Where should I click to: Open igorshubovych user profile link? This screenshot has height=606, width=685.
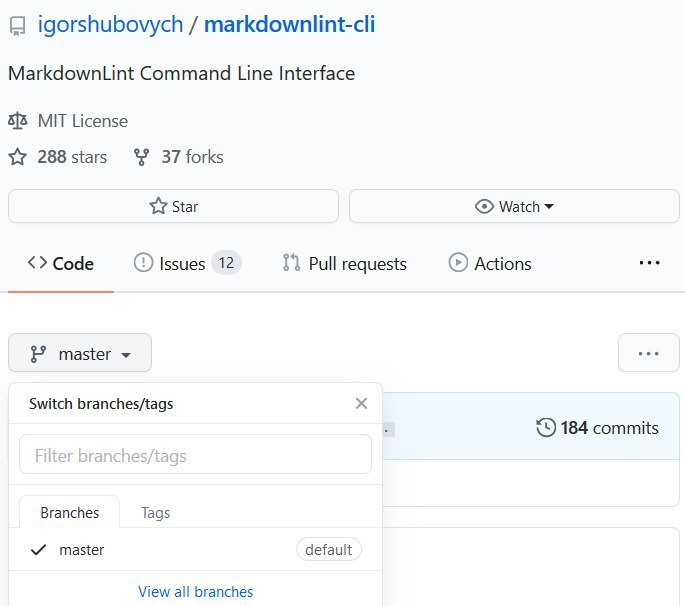click(x=110, y=24)
